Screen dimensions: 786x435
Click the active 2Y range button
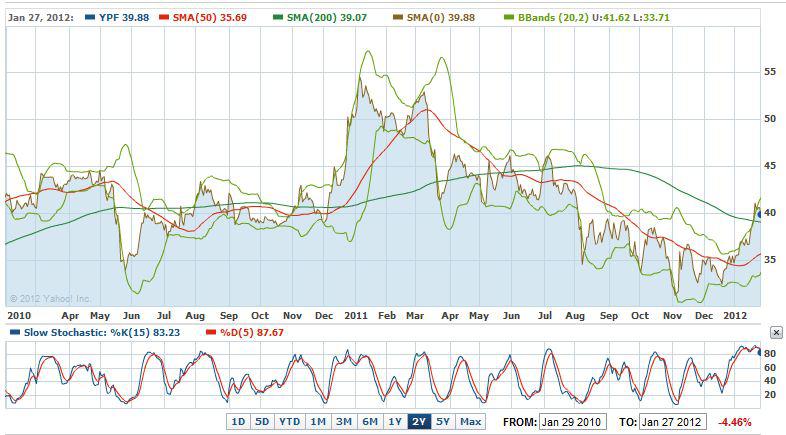point(419,422)
